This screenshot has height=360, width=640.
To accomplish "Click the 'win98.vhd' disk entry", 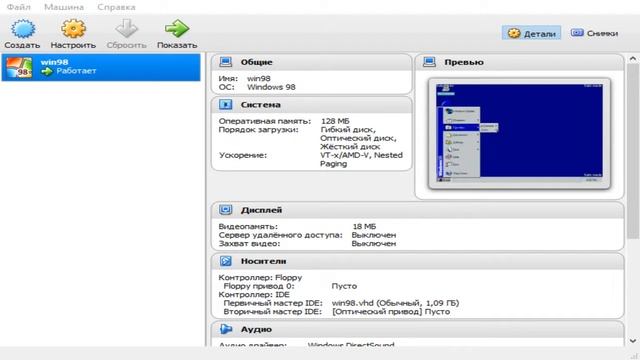I will 395,303.
